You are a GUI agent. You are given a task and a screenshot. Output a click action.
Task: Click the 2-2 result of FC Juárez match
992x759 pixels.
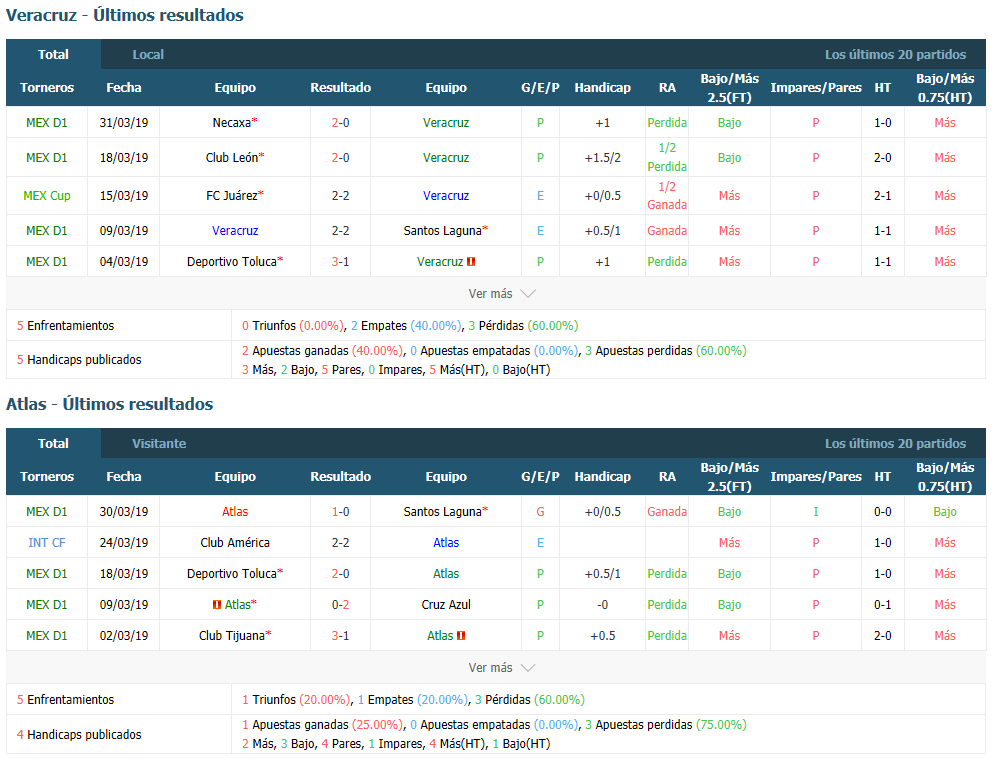[340, 195]
